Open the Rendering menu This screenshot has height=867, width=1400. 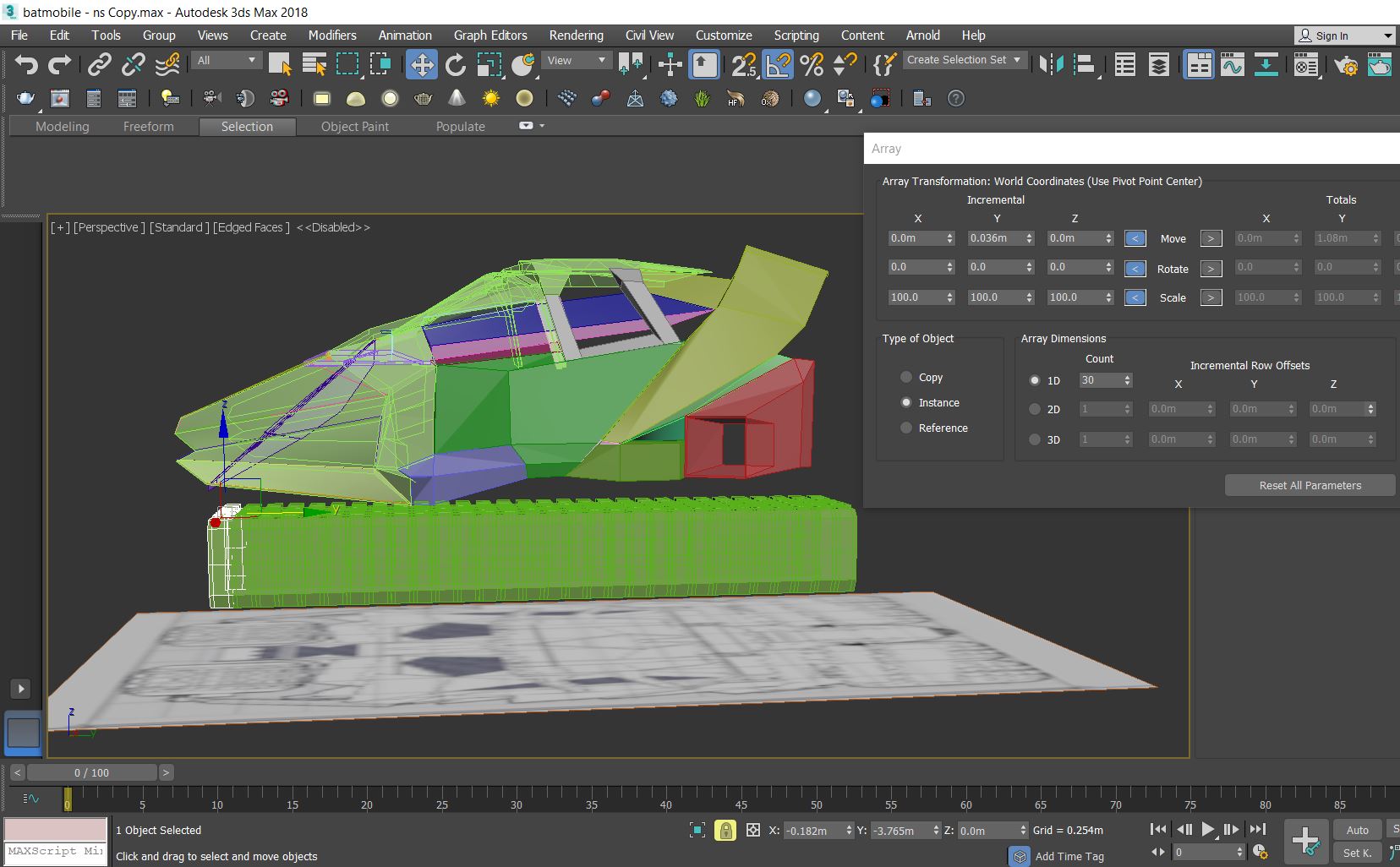point(577,35)
